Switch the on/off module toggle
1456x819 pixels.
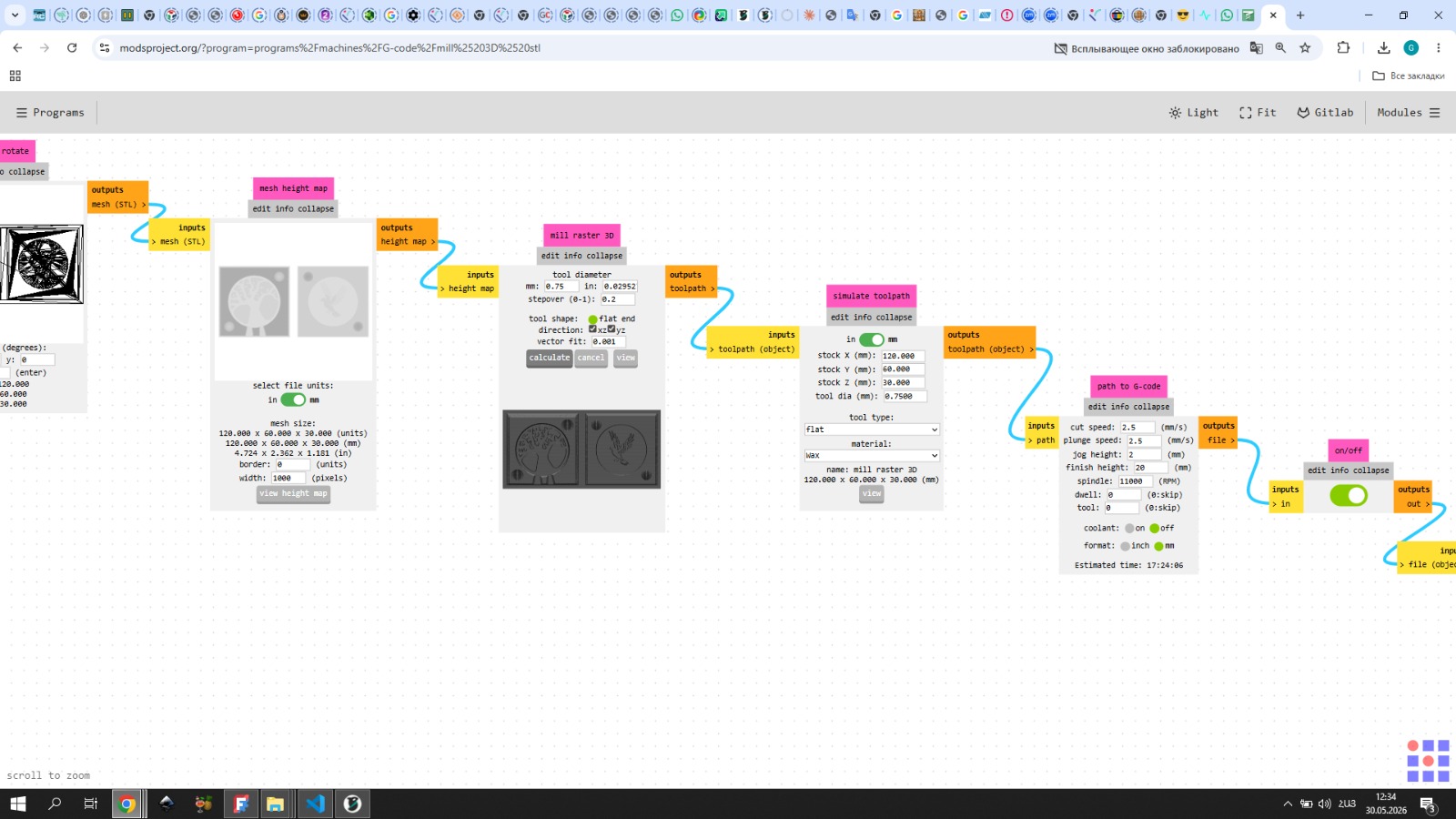pyautogui.click(x=1349, y=495)
